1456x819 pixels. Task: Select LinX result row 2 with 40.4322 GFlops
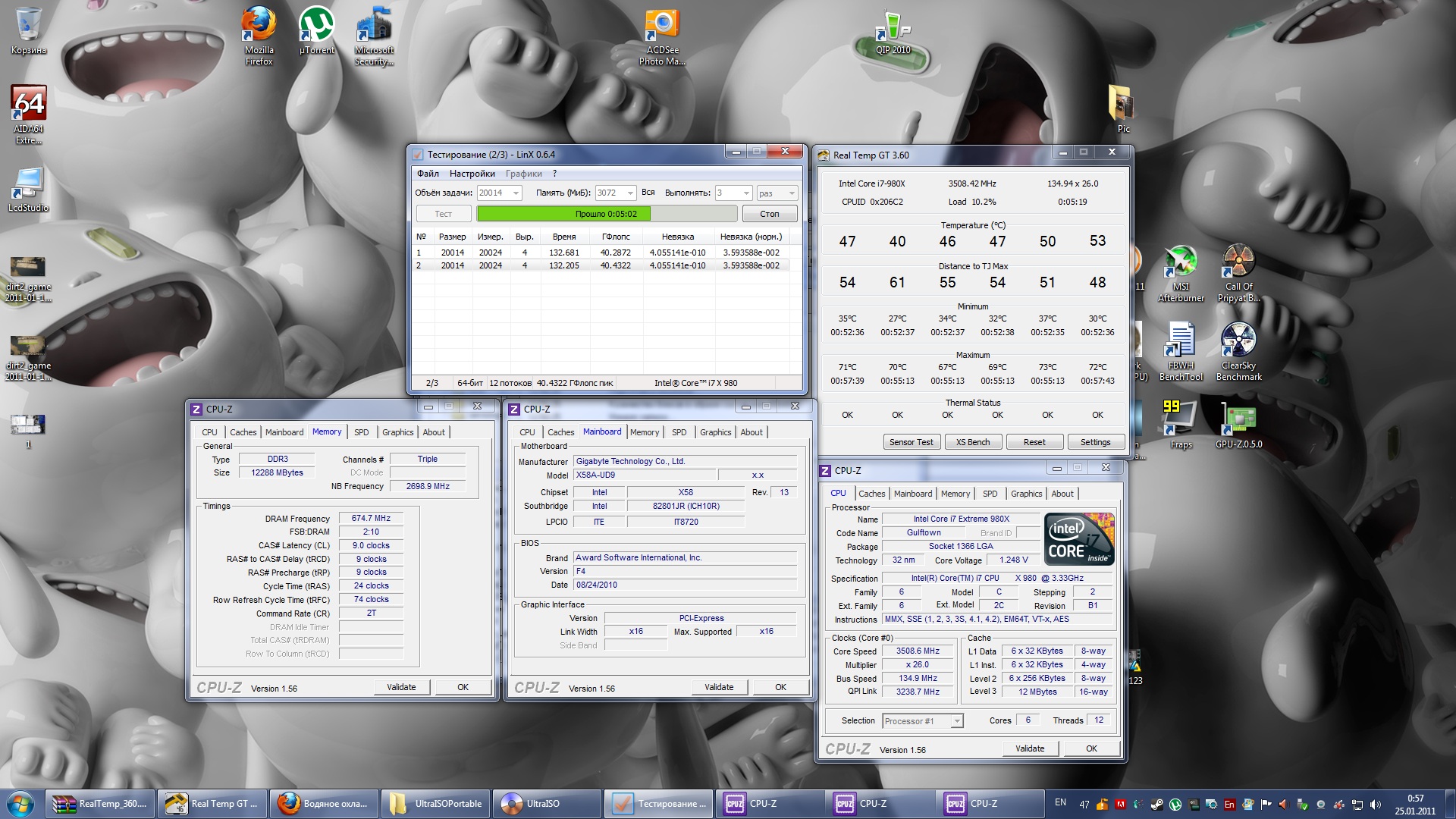coord(601,265)
